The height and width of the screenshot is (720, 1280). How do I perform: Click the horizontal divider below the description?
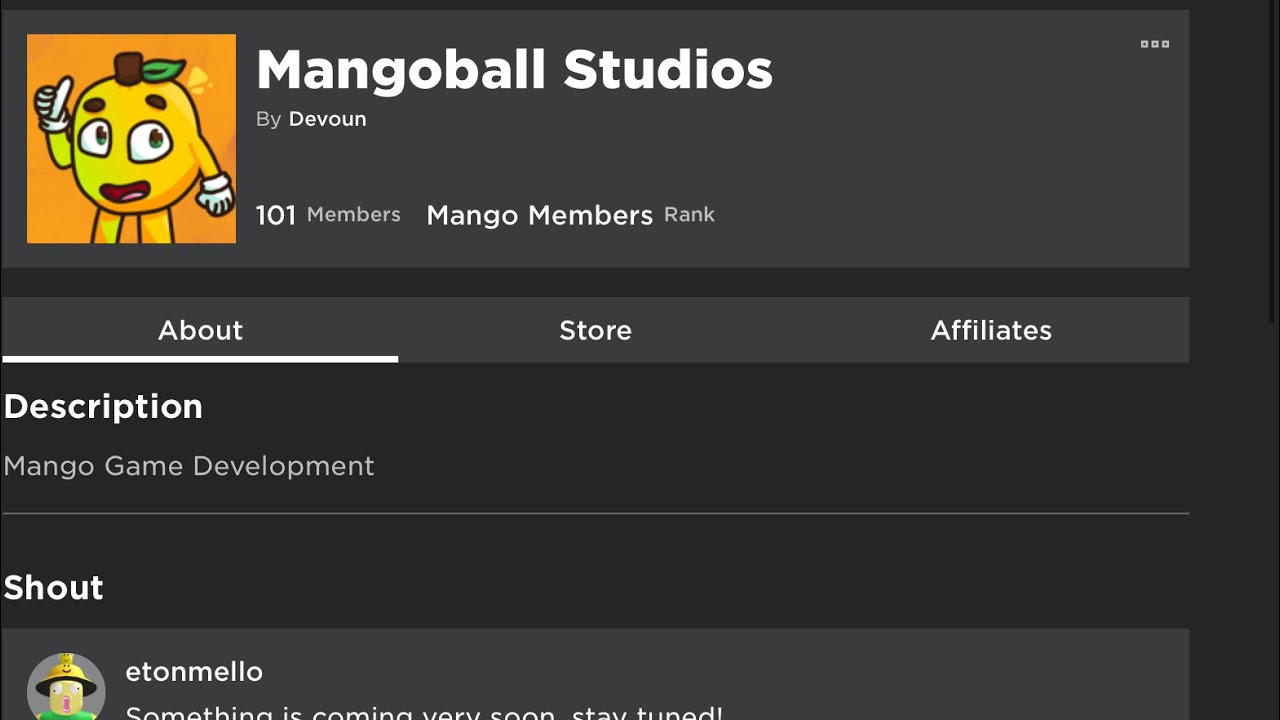(x=595, y=513)
